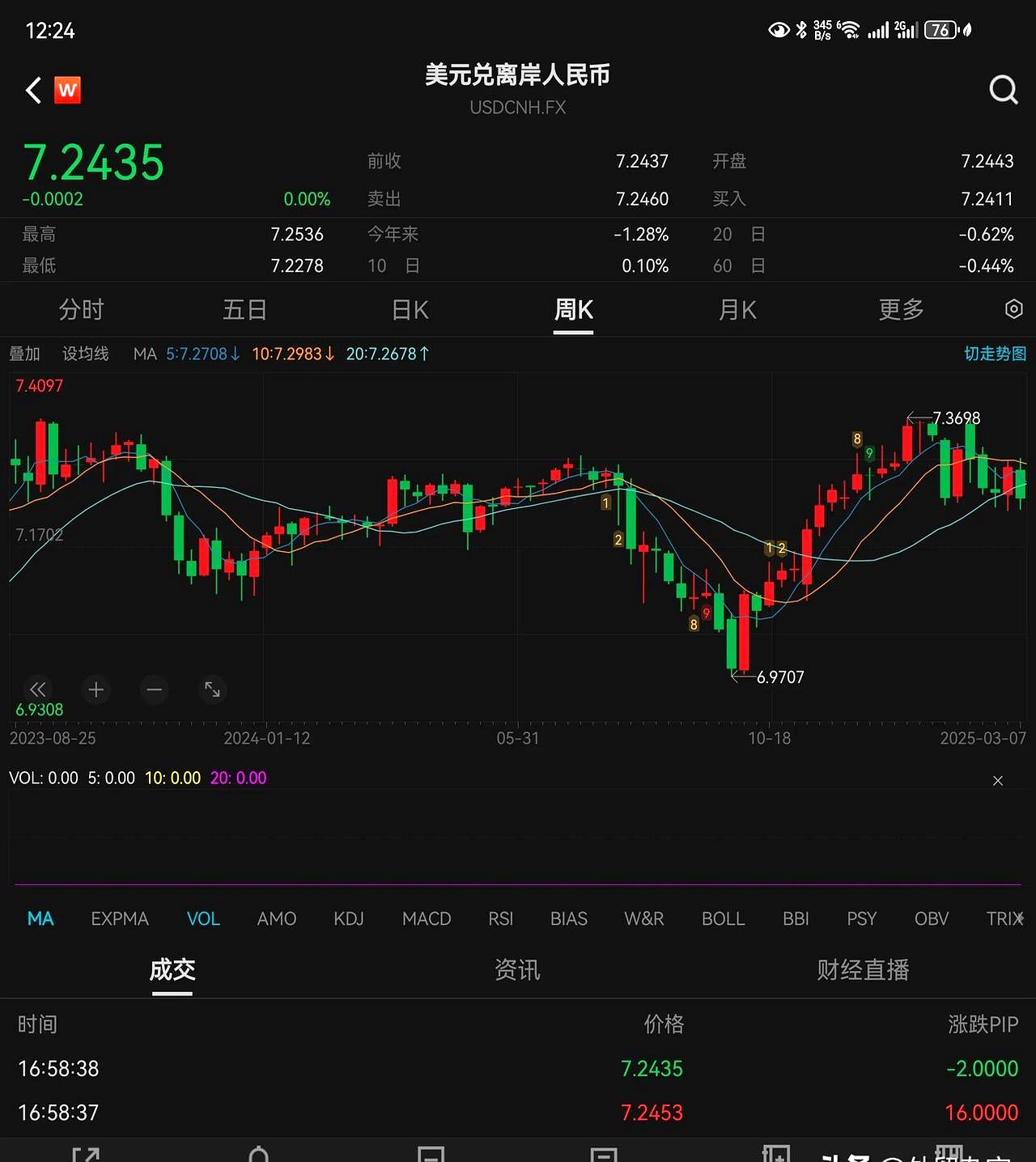The image size is (1036, 1162).
Task: Tap the 6.9707 low candle on chart
Action: [732, 643]
